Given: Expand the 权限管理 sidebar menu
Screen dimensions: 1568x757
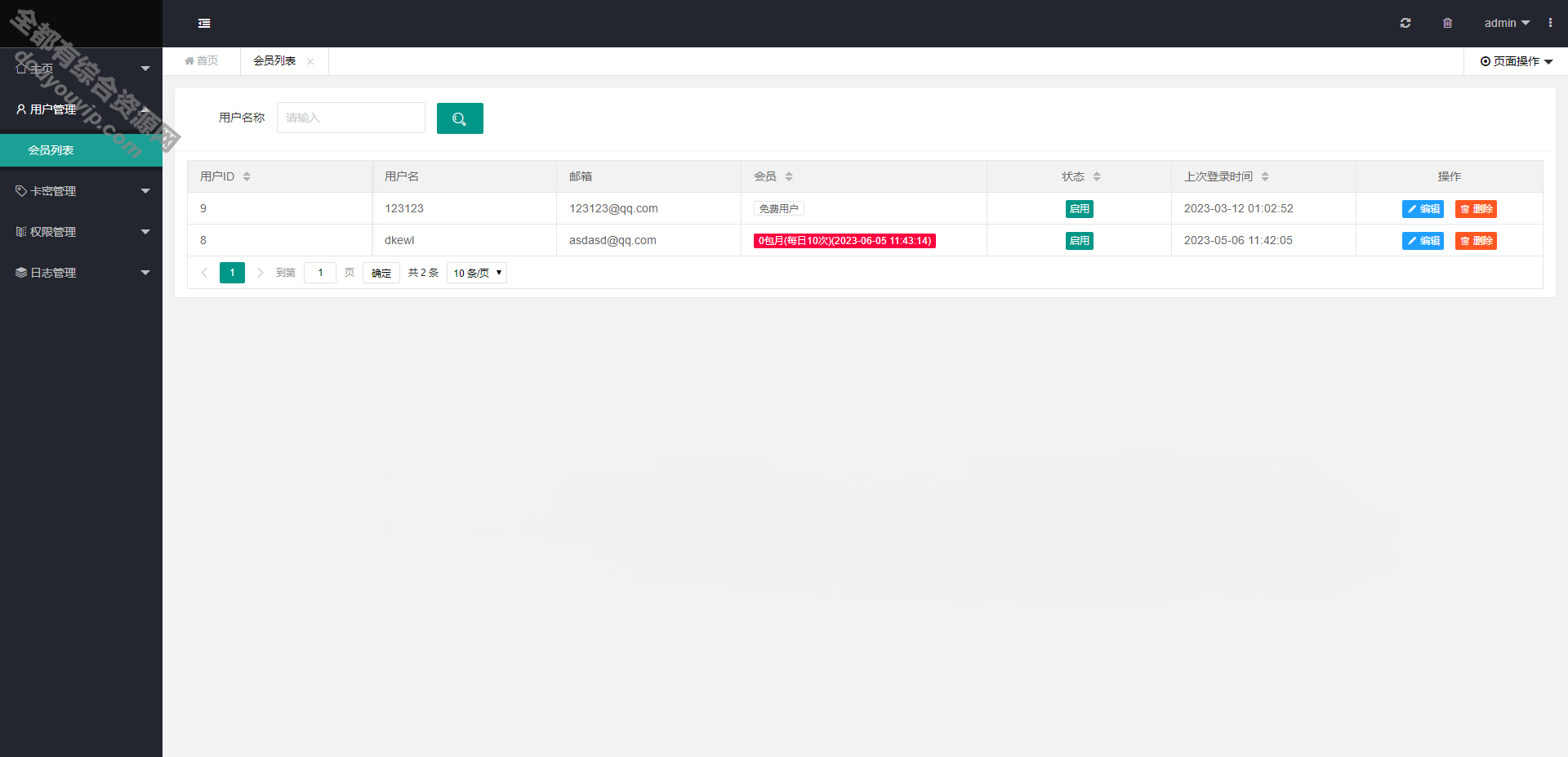Looking at the screenshot, I should point(81,232).
